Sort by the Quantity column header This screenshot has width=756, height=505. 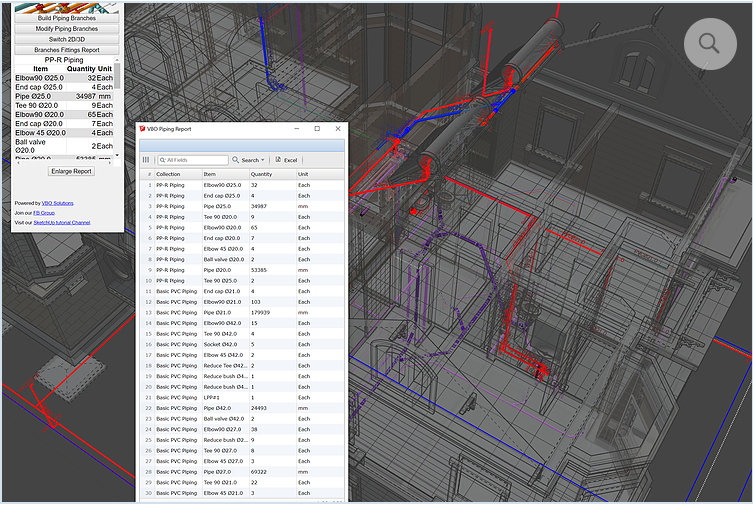pyautogui.click(x=263, y=174)
